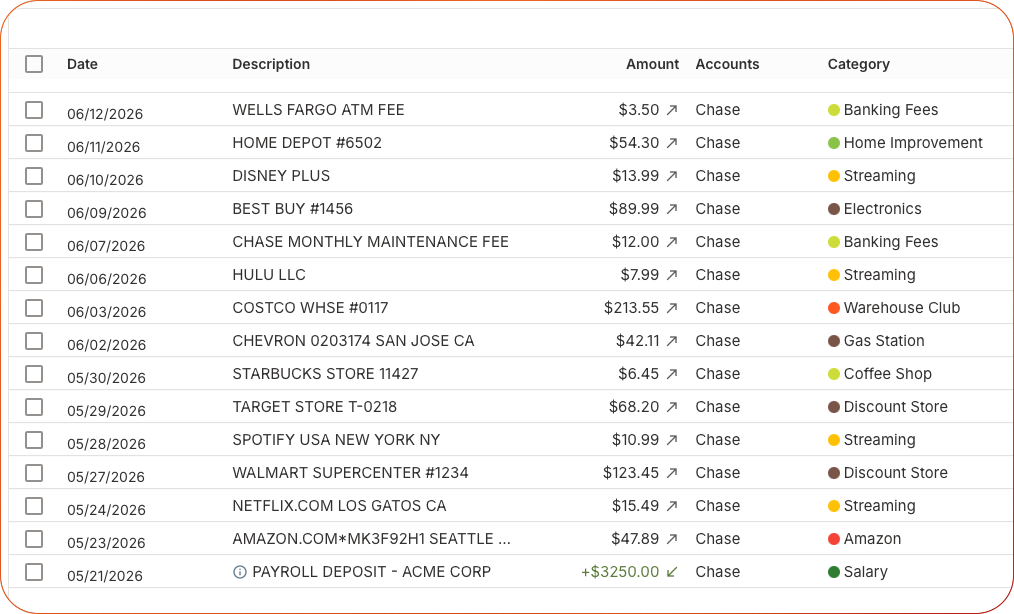The width and height of the screenshot is (1014, 614).
Task: Tick the WALMART SUPERCENTER #1234 row checkbox
Action: pos(34,473)
